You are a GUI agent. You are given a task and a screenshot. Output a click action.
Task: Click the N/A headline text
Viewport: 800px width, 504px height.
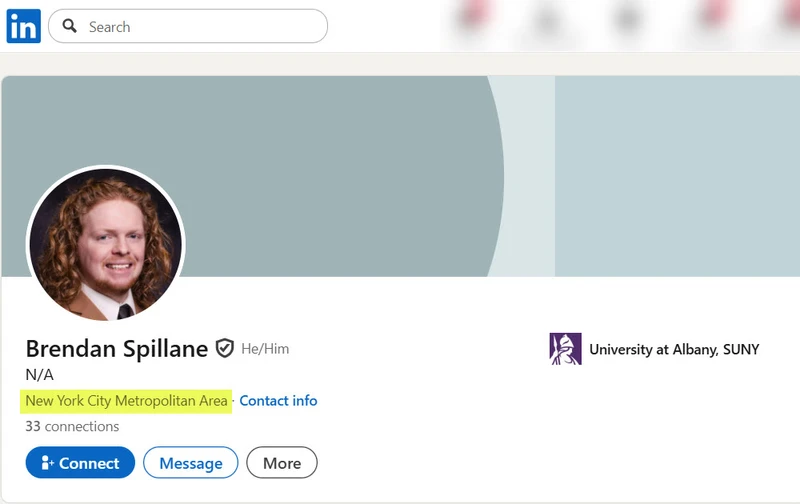pyautogui.click(x=39, y=375)
